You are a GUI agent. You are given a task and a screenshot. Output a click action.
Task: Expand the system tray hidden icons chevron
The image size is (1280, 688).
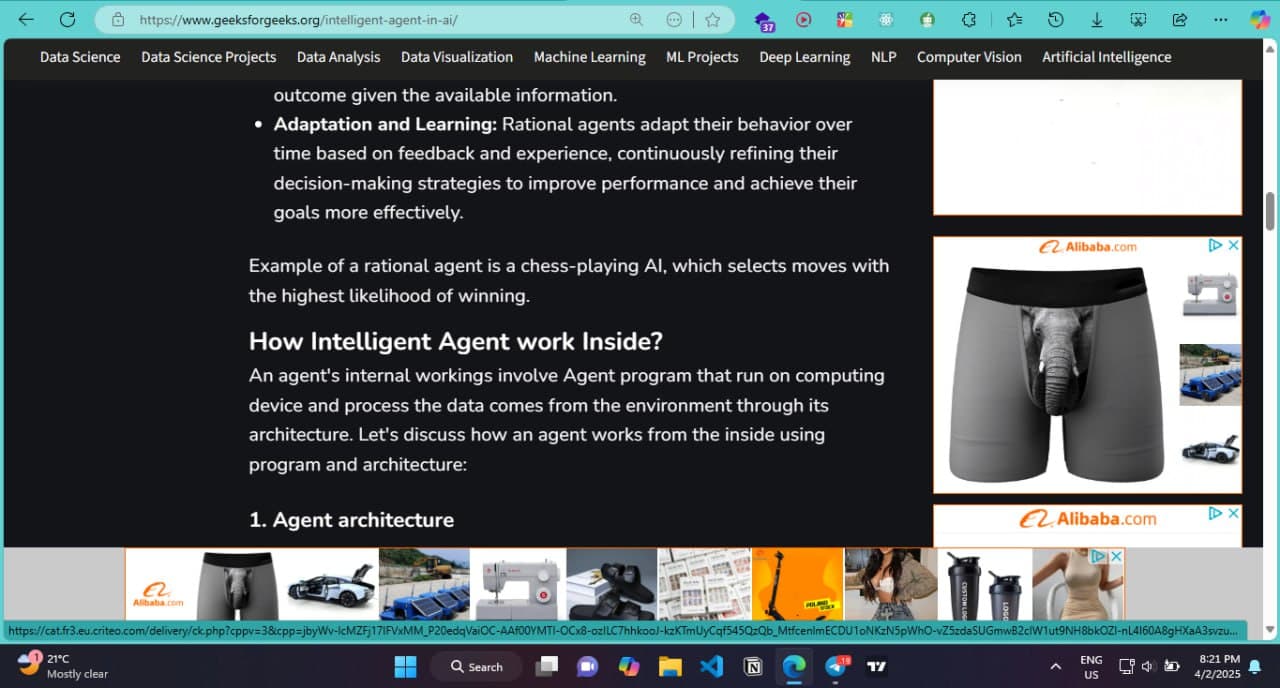click(x=1055, y=667)
